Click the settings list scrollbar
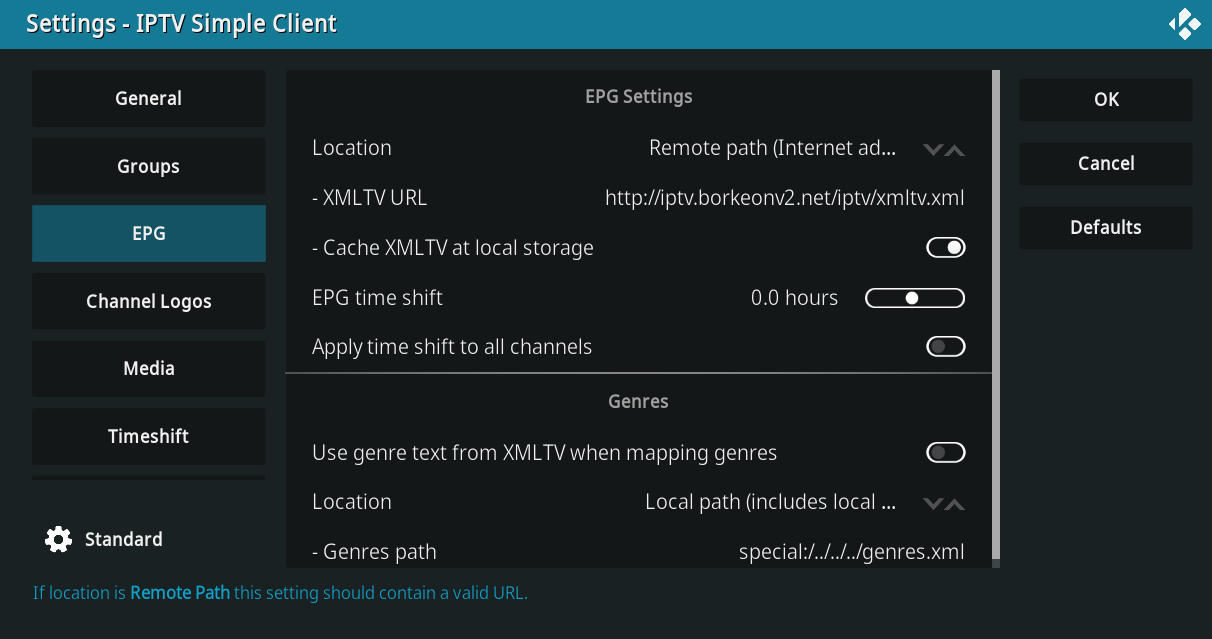 pos(996,315)
